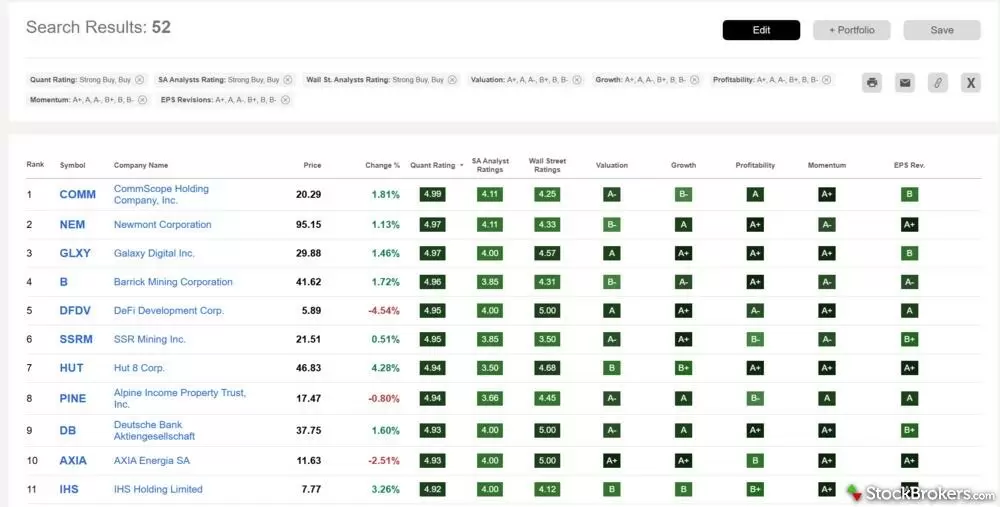Viewport: 1000px width, 507px height.
Task: Open Alpine Income Property Trust link
Action: pyautogui.click(x=180, y=399)
